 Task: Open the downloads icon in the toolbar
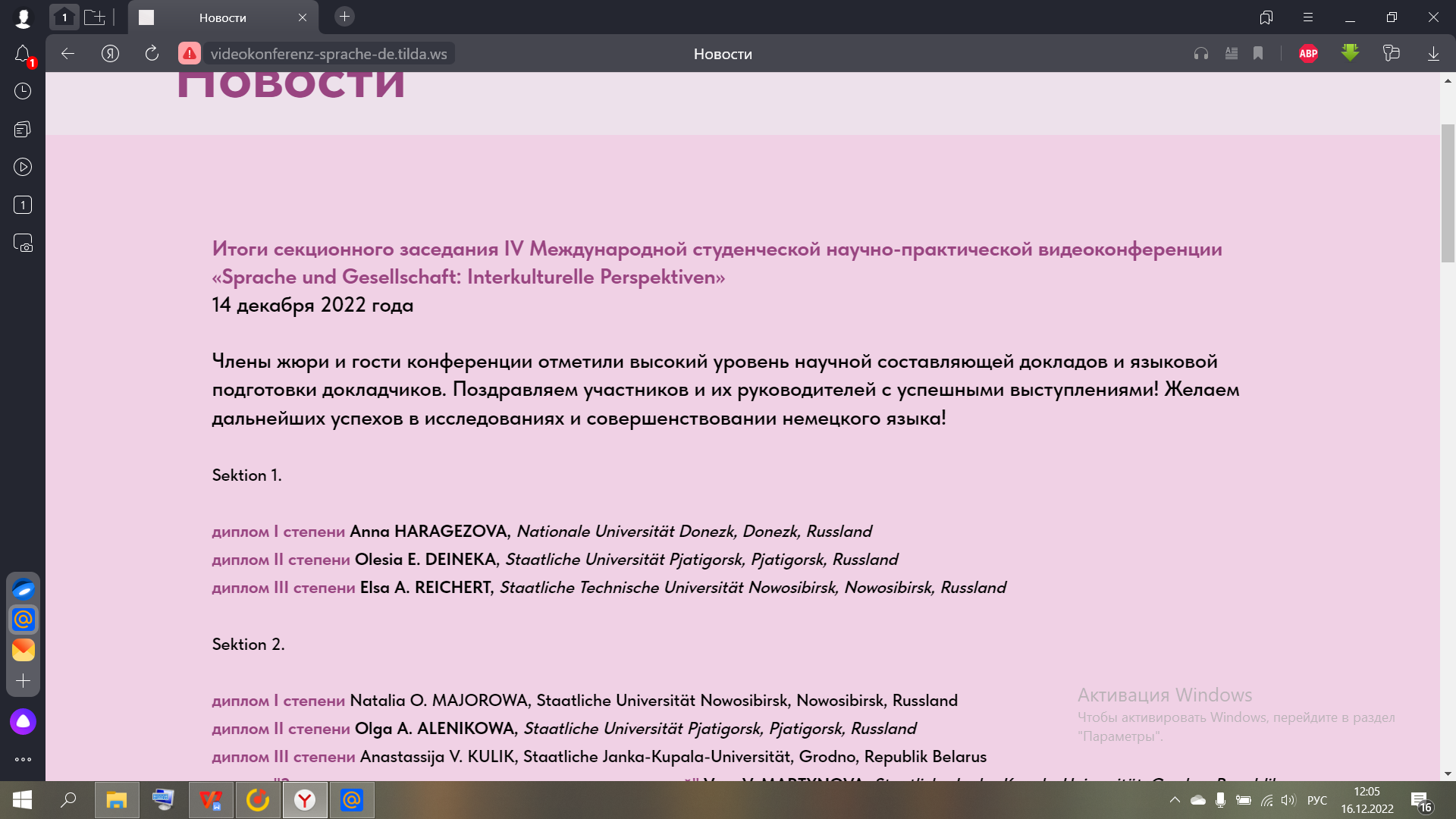tap(1433, 54)
